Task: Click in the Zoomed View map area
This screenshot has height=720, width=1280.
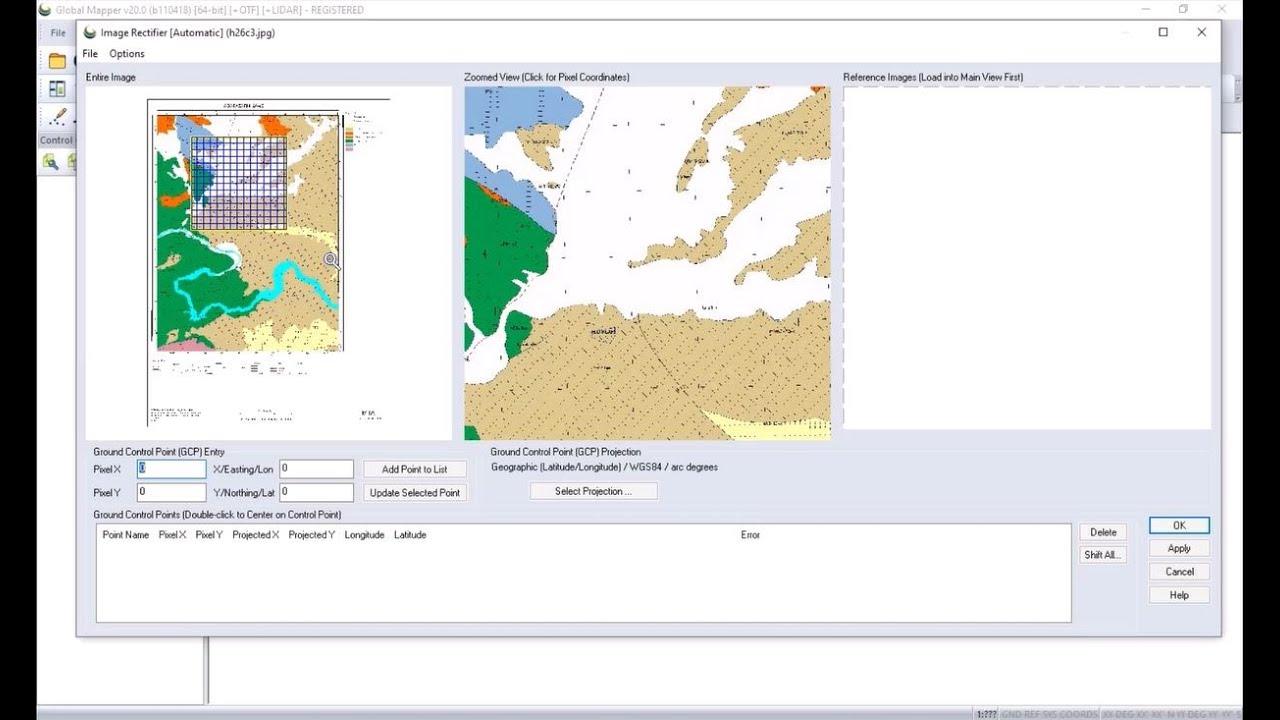Action: 647,263
